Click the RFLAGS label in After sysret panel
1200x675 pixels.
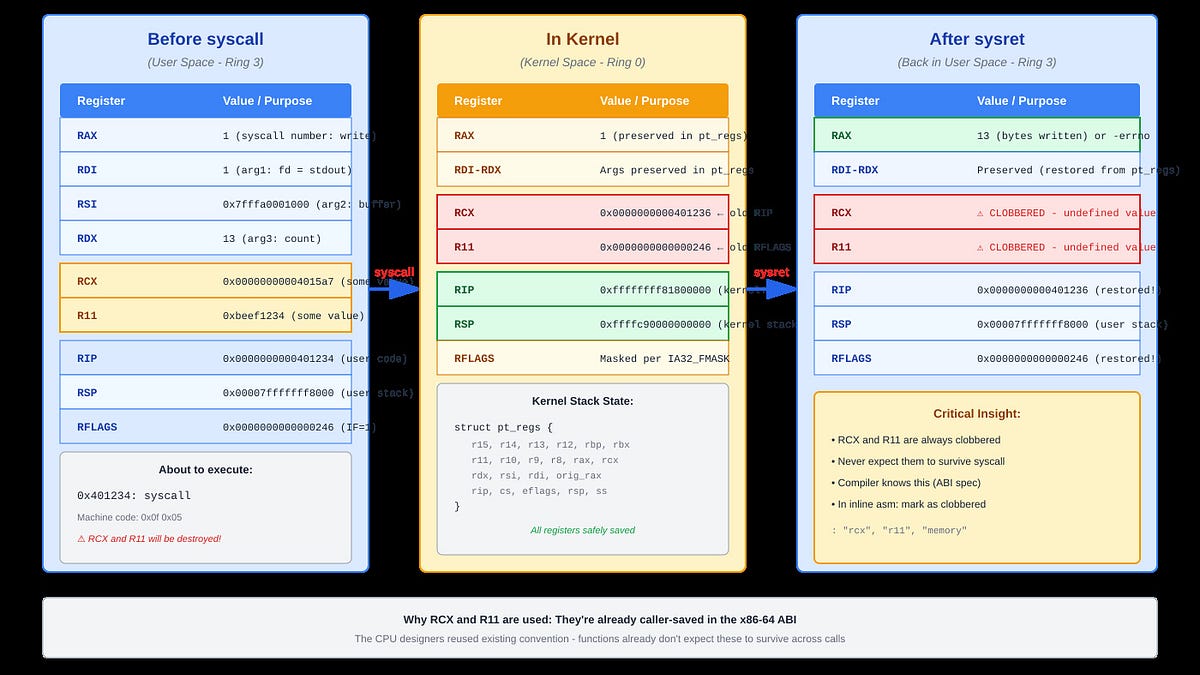coord(851,359)
